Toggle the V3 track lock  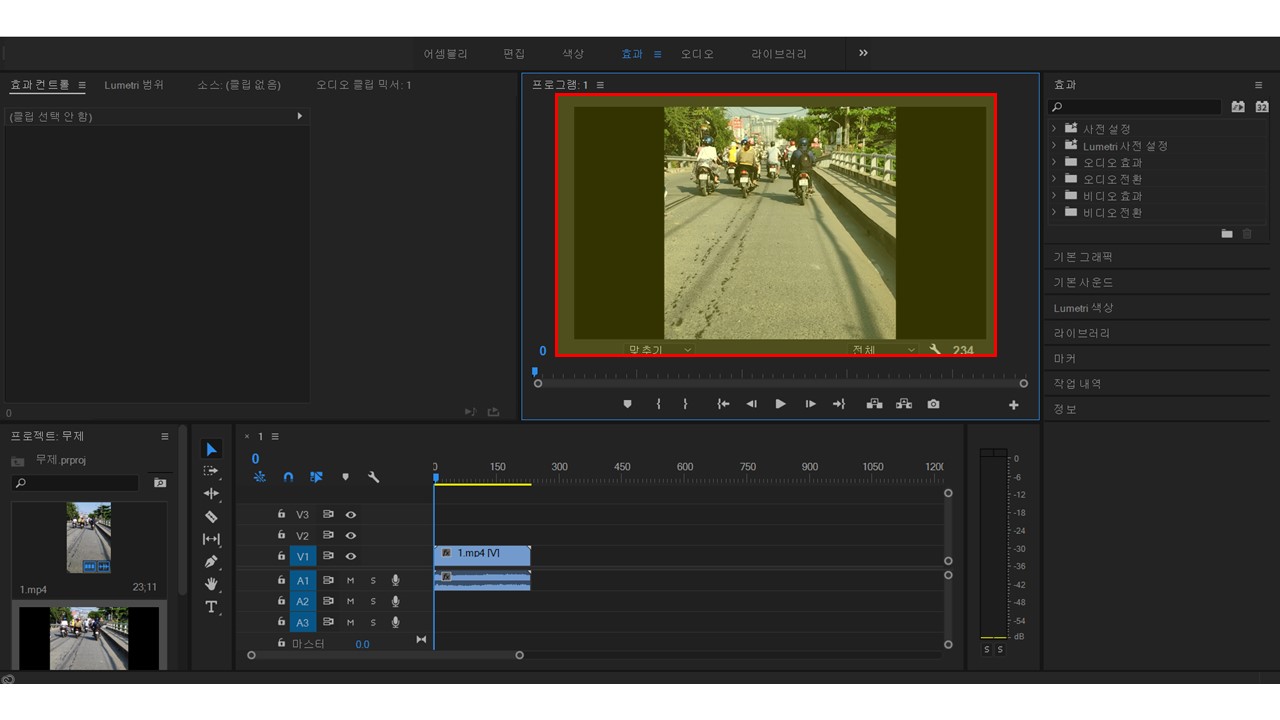coord(282,514)
